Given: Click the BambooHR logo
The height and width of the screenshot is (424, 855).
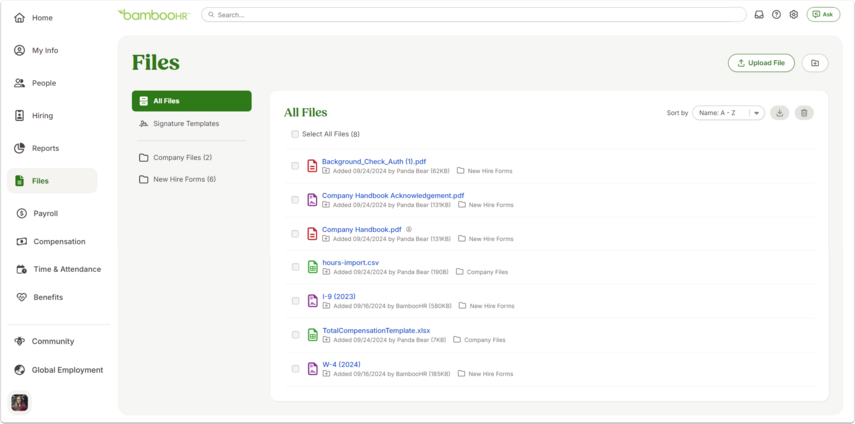Looking at the screenshot, I should 153,15.
